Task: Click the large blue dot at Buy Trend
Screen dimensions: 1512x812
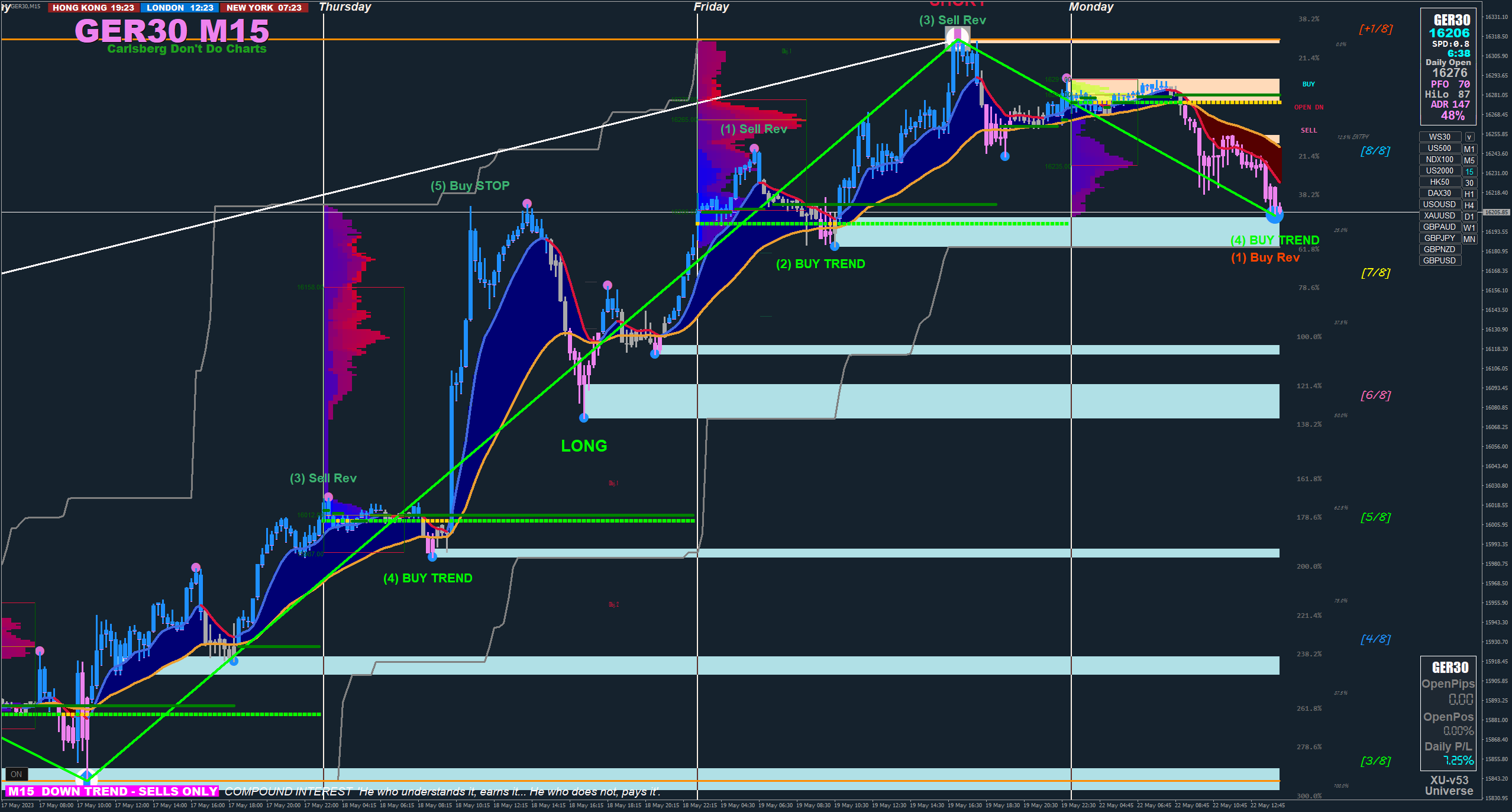Action: 1274,215
